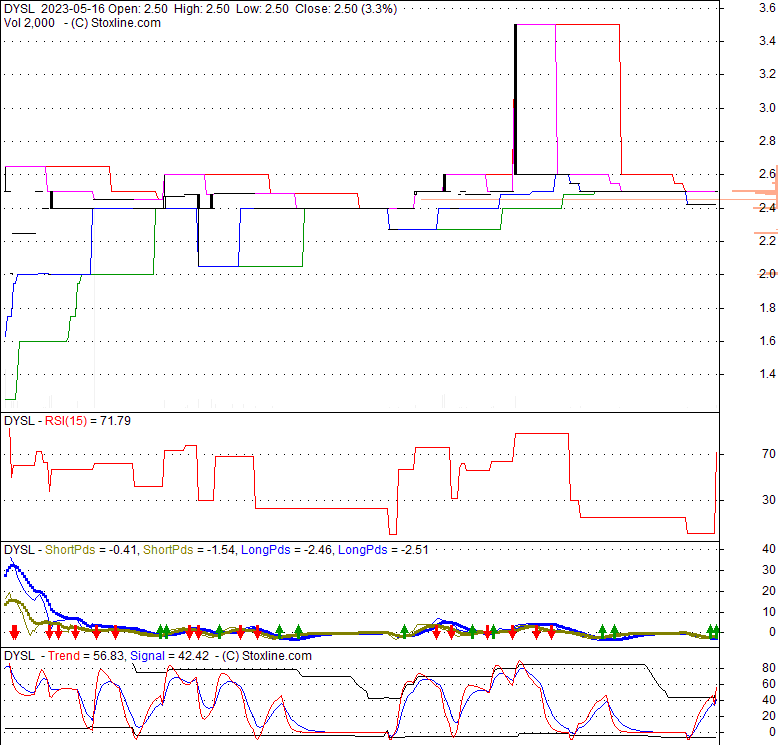Click the blue Signal = 42.42 label
780x745 pixels.
tap(170, 656)
